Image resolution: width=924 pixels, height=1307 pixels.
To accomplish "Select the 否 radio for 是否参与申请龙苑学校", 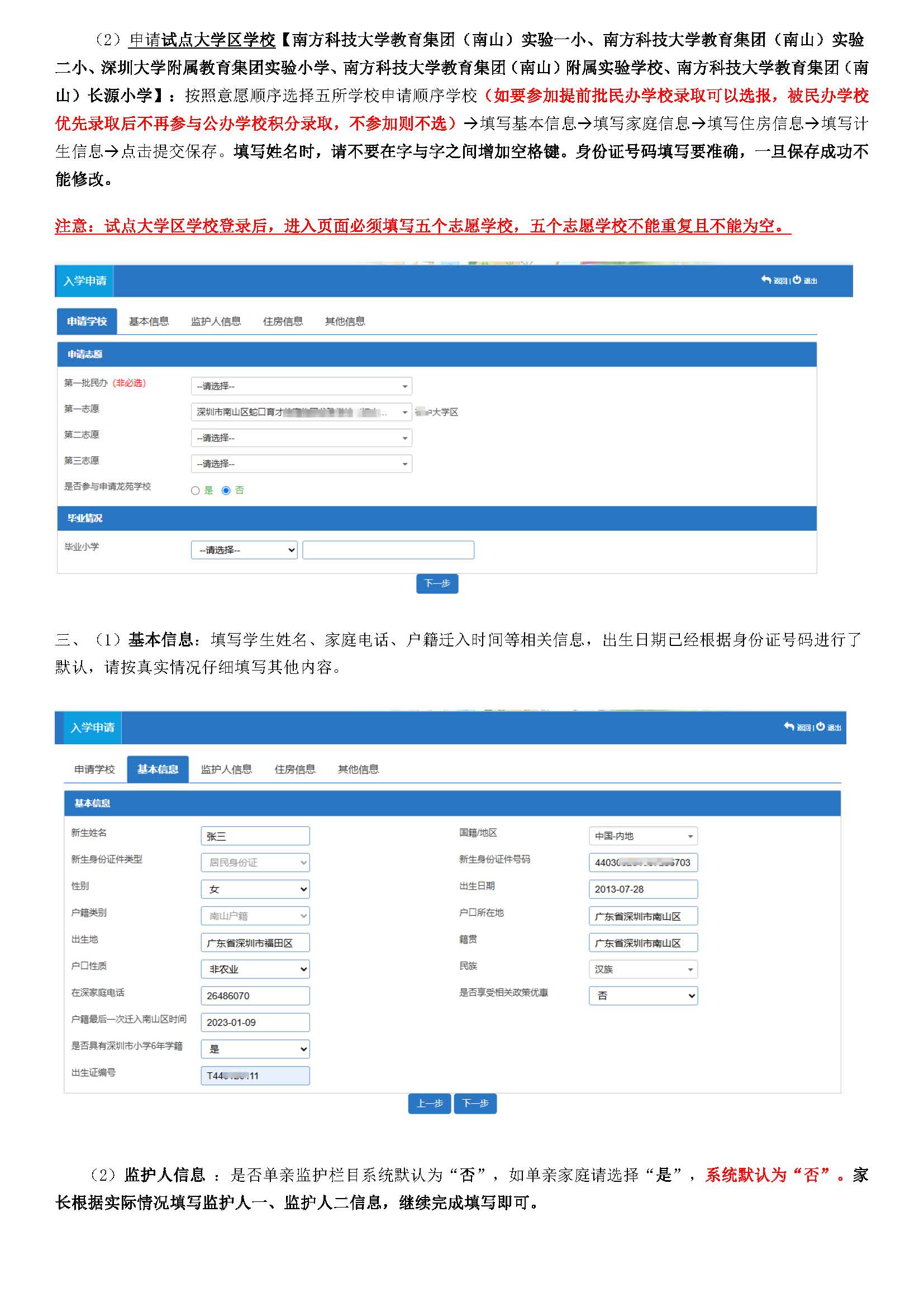I will pos(226,491).
